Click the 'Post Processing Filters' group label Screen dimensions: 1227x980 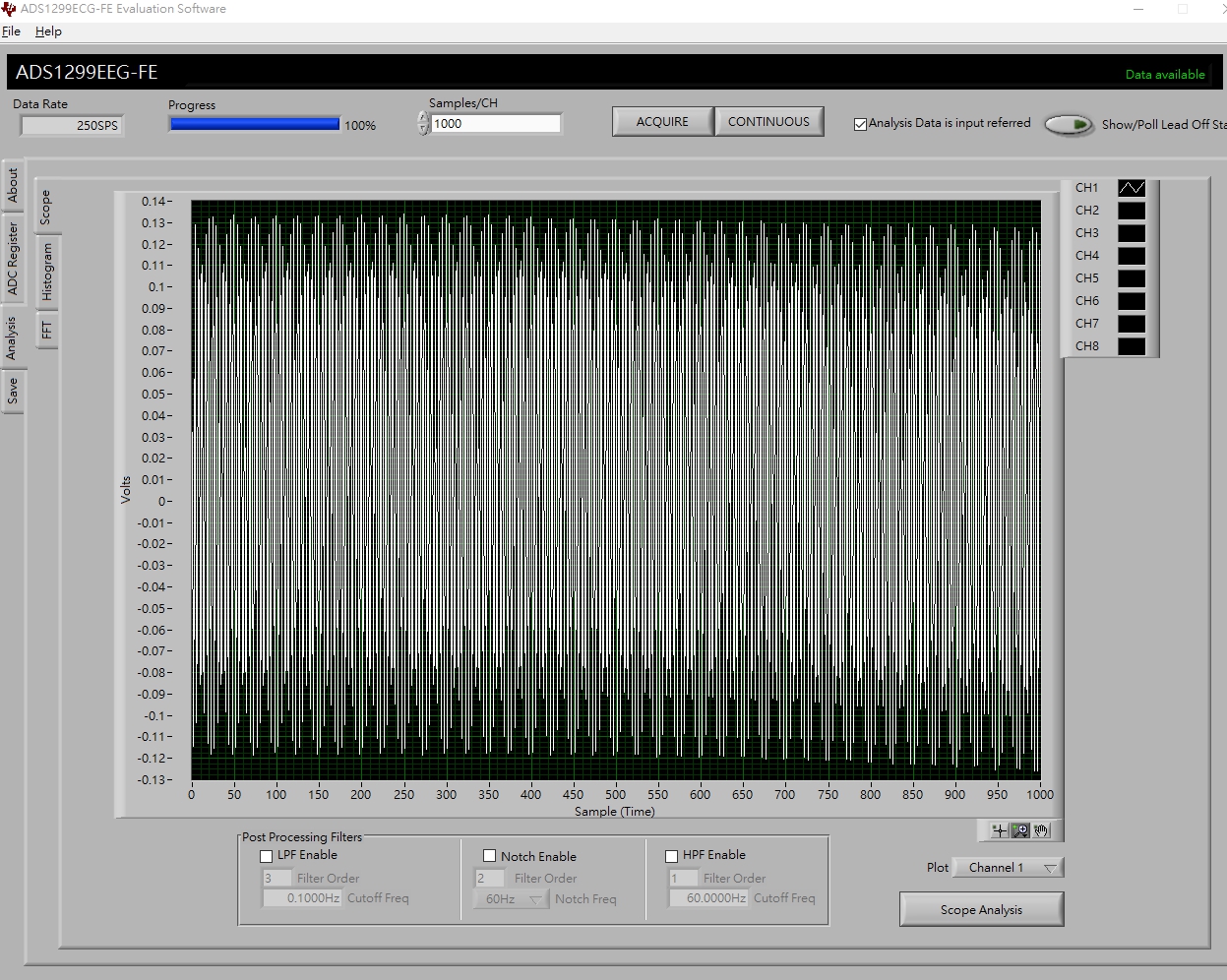click(x=302, y=837)
